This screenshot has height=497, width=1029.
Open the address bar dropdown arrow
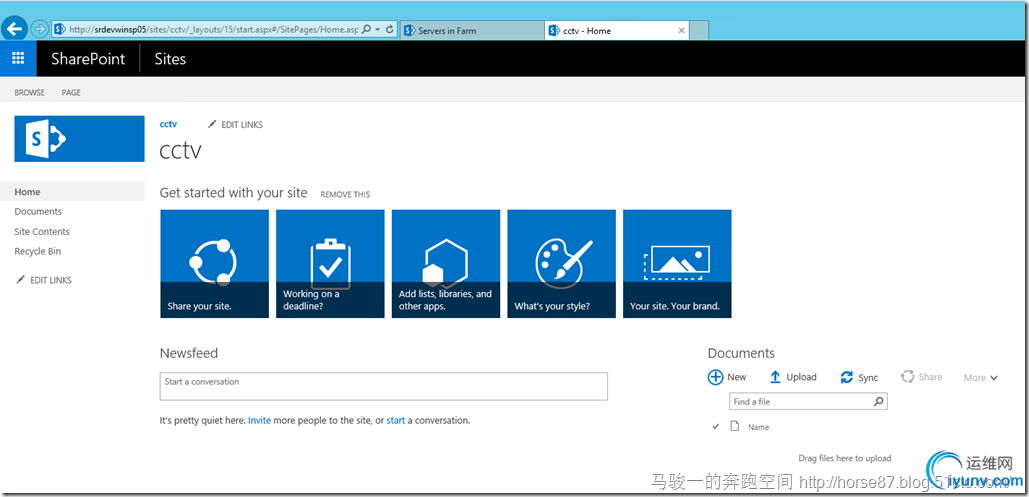coord(378,30)
